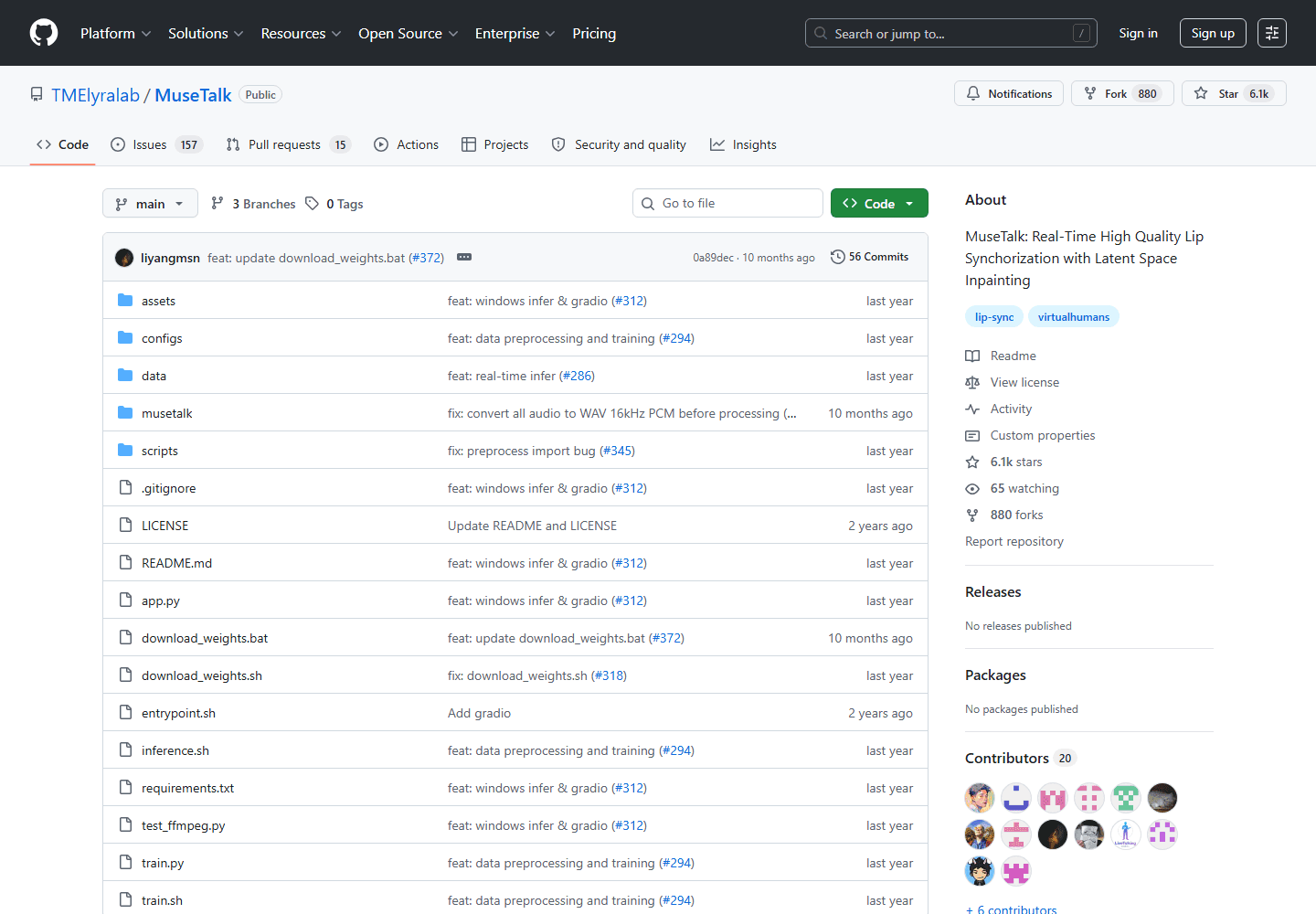1316x914 pixels.
Task: Click the Sign up button
Action: click(x=1213, y=33)
